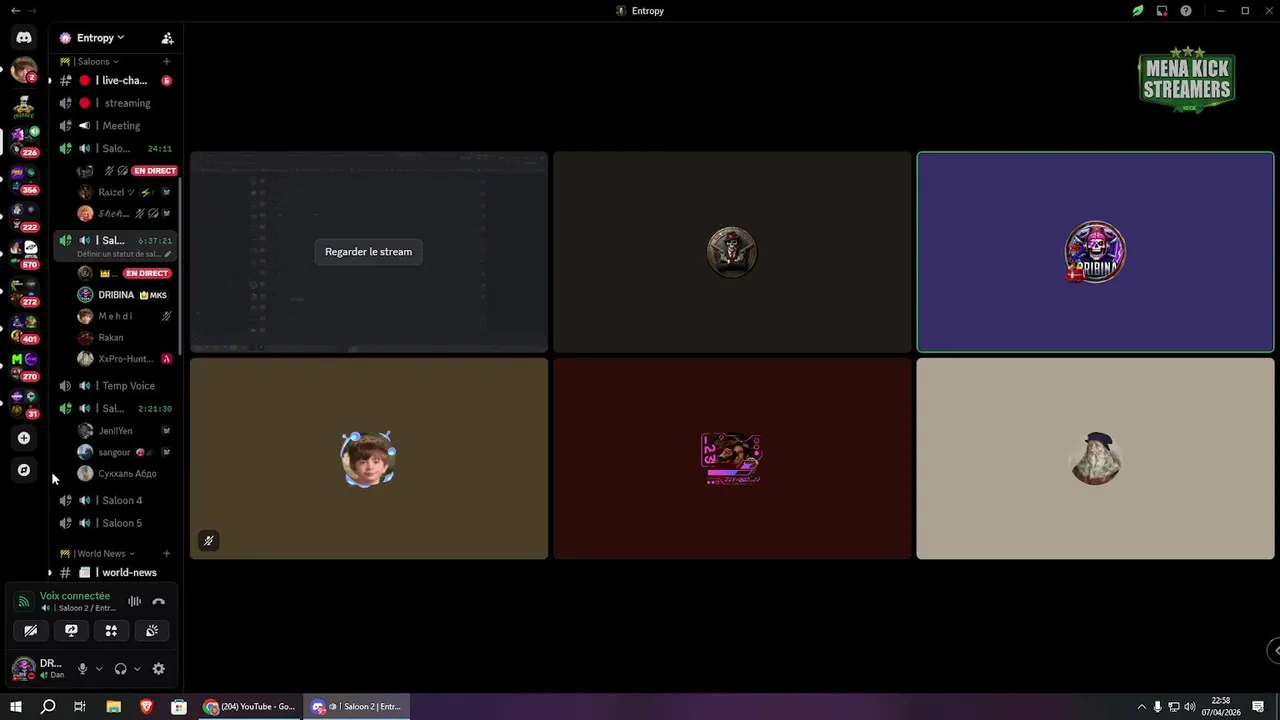
Task: Open the YouTube Google Chrome taskbar window
Action: click(250, 707)
